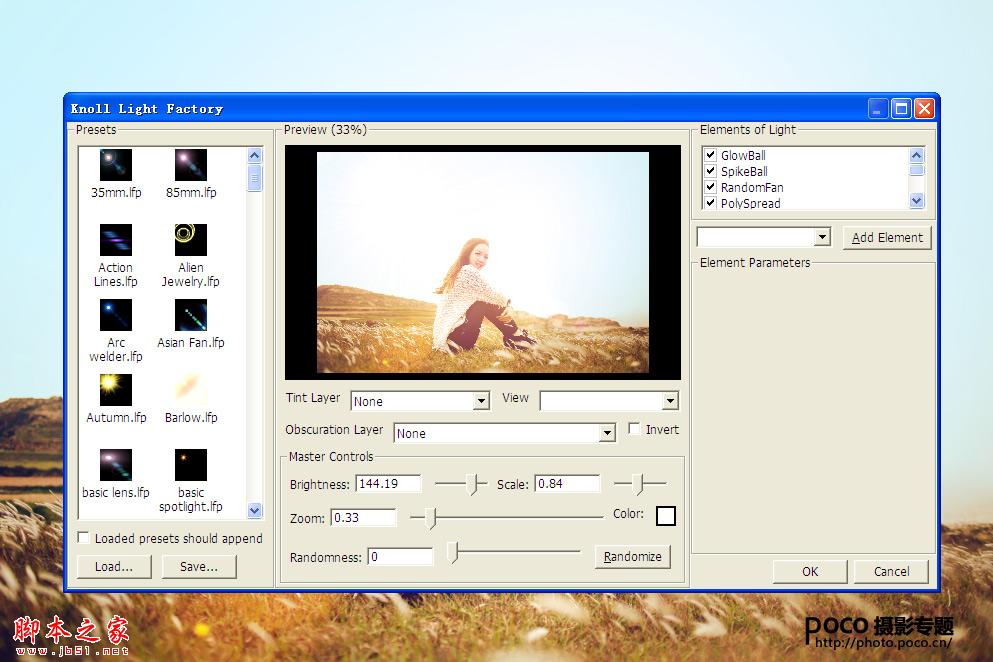This screenshot has width=993, height=662.
Task: Select the Alien Jewelry.lfp preset icon
Action: [191, 240]
